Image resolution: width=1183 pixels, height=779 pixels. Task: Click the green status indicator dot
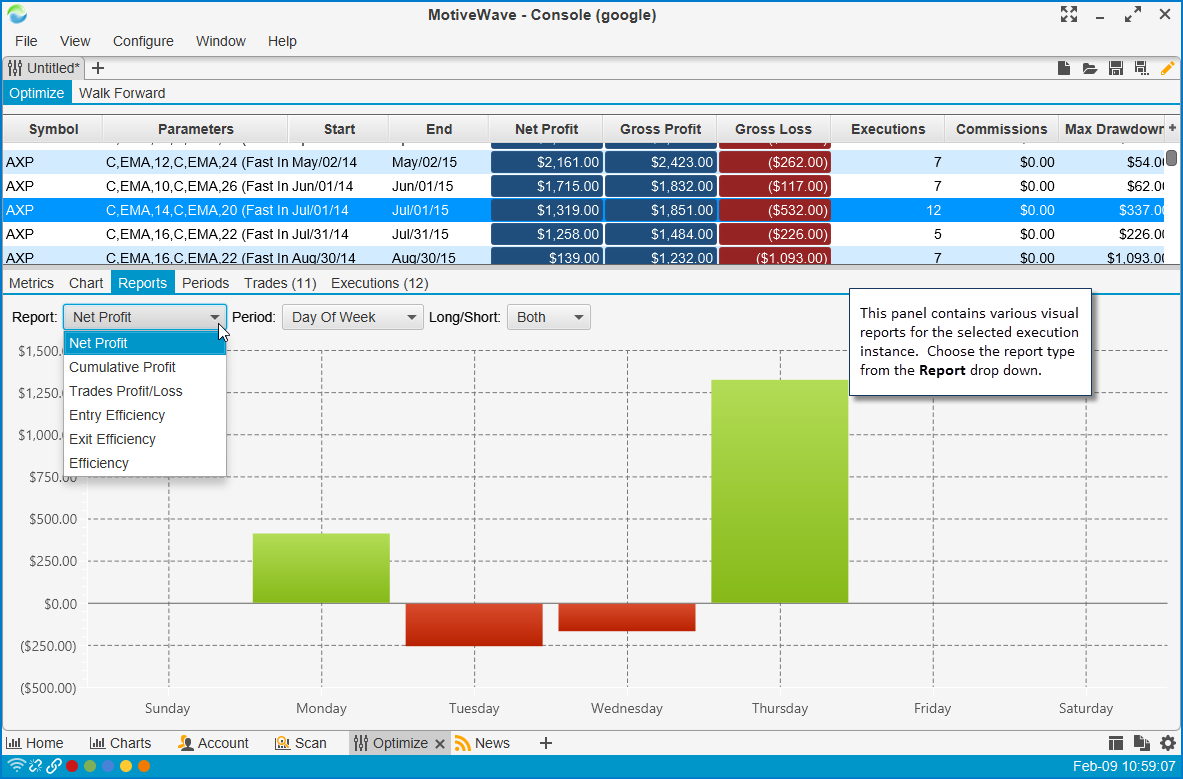90,766
